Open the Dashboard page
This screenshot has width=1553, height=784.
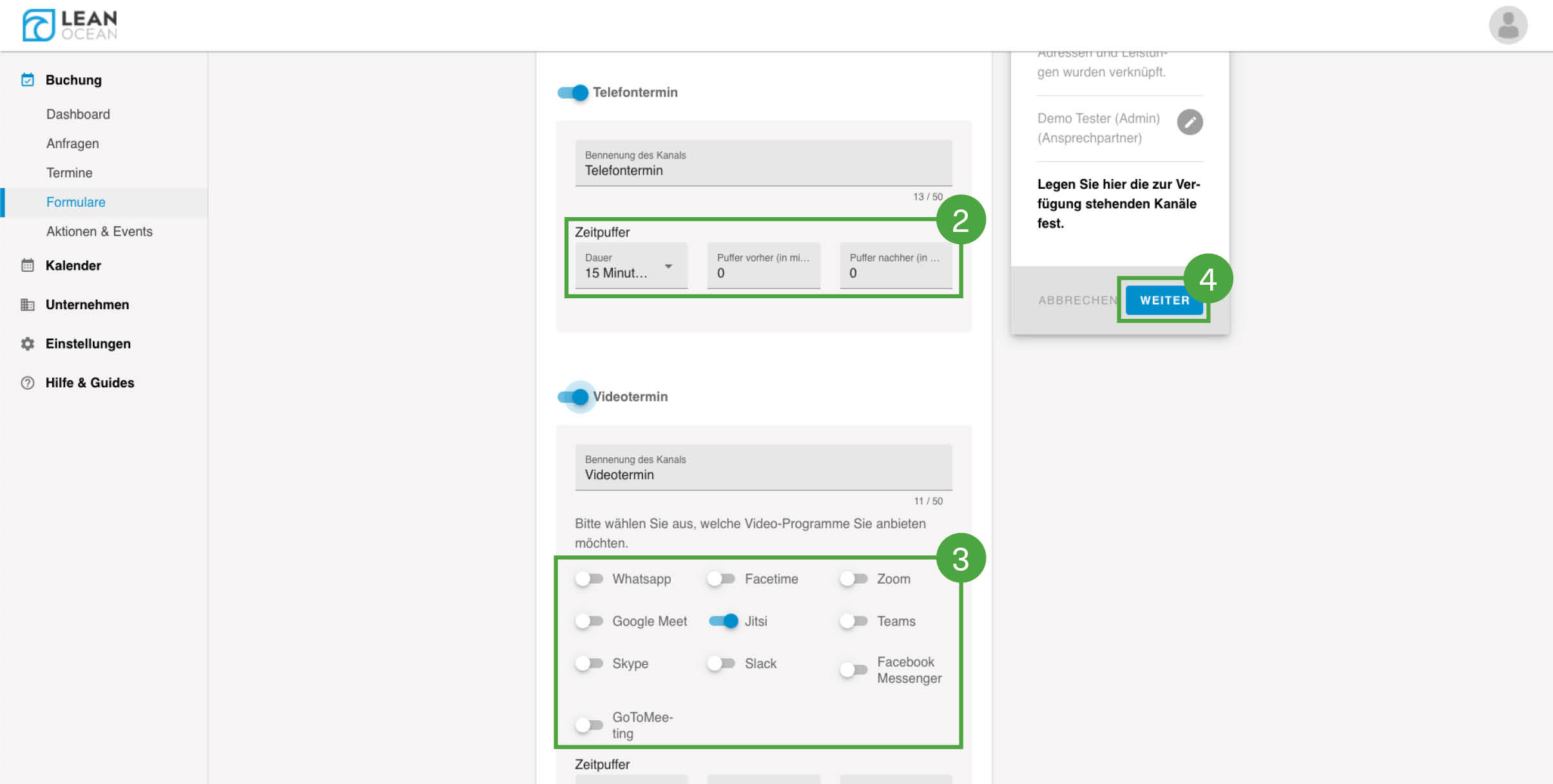[78, 114]
